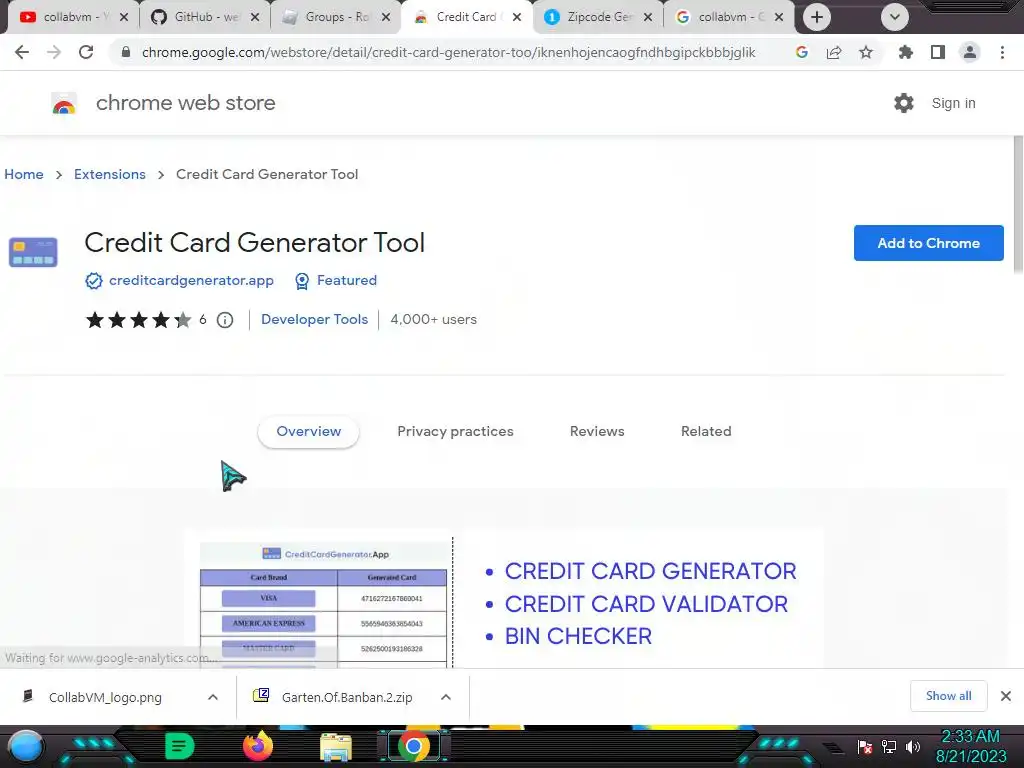
Task: Open CollabVM_logo.png download item
Action: (104, 697)
